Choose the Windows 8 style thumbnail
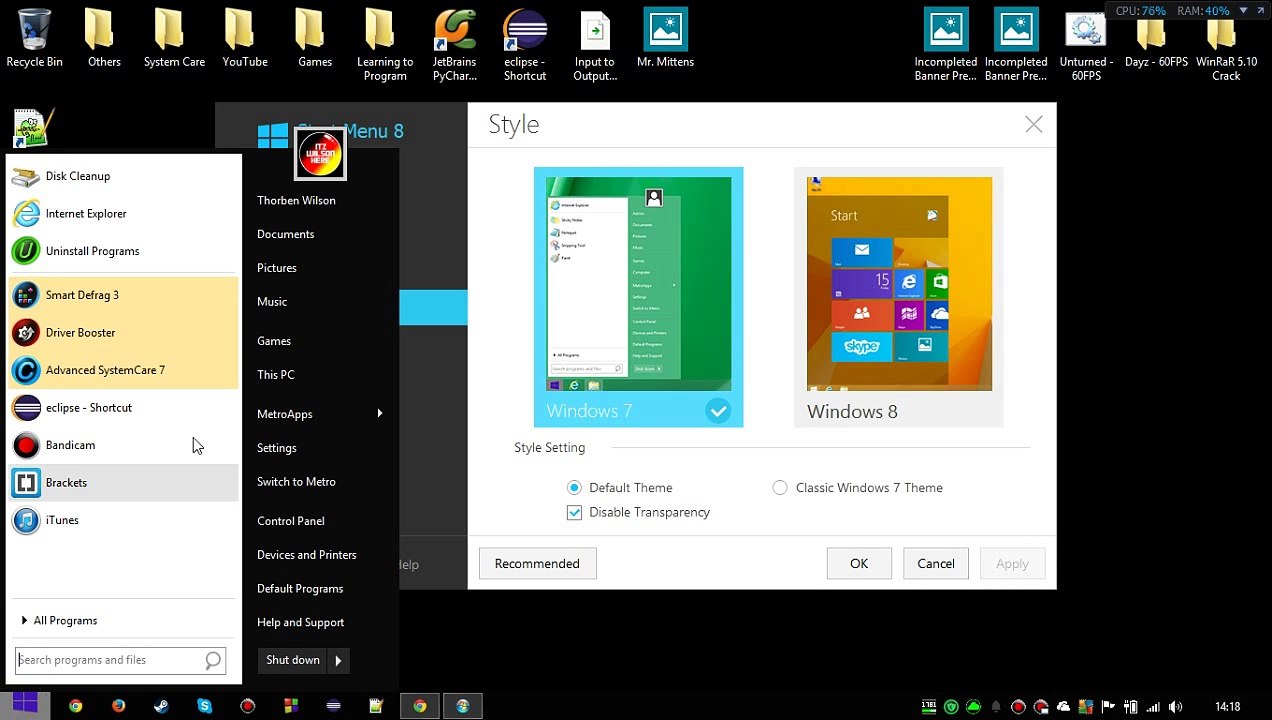This screenshot has height=720, width=1272. pos(898,297)
